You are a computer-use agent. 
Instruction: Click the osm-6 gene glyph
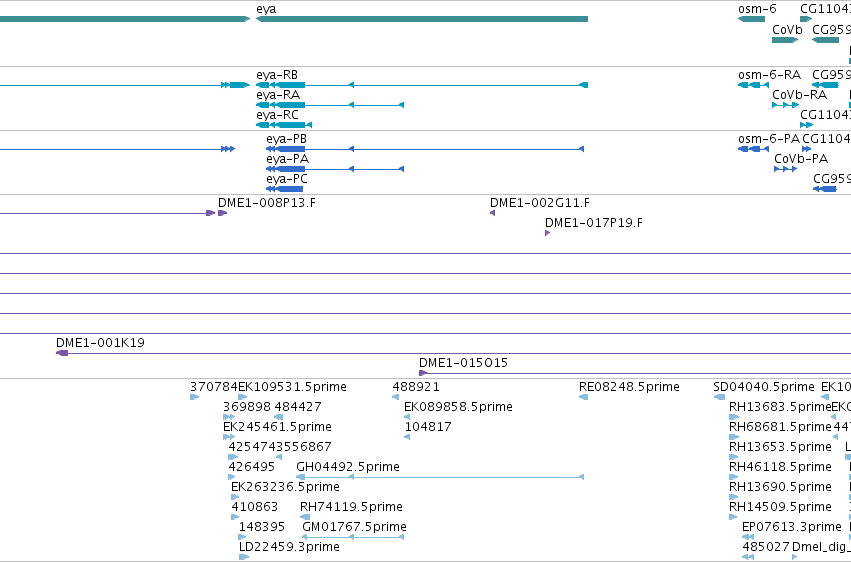tap(751, 19)
